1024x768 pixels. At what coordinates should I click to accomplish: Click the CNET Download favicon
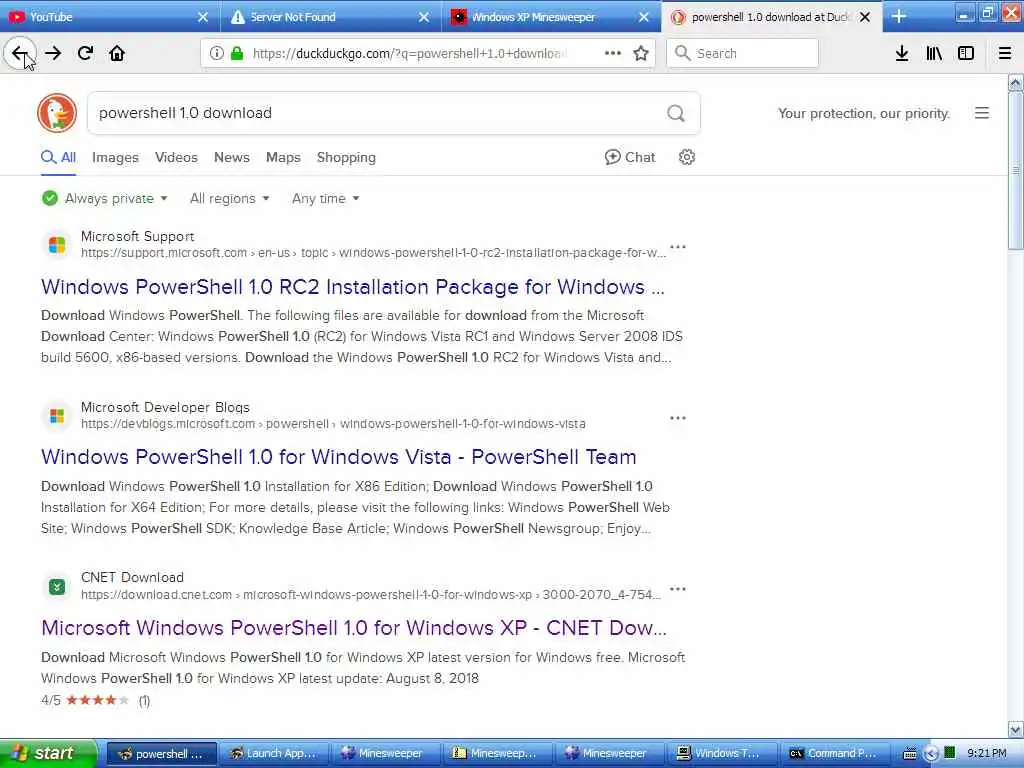tap(57, 586)
